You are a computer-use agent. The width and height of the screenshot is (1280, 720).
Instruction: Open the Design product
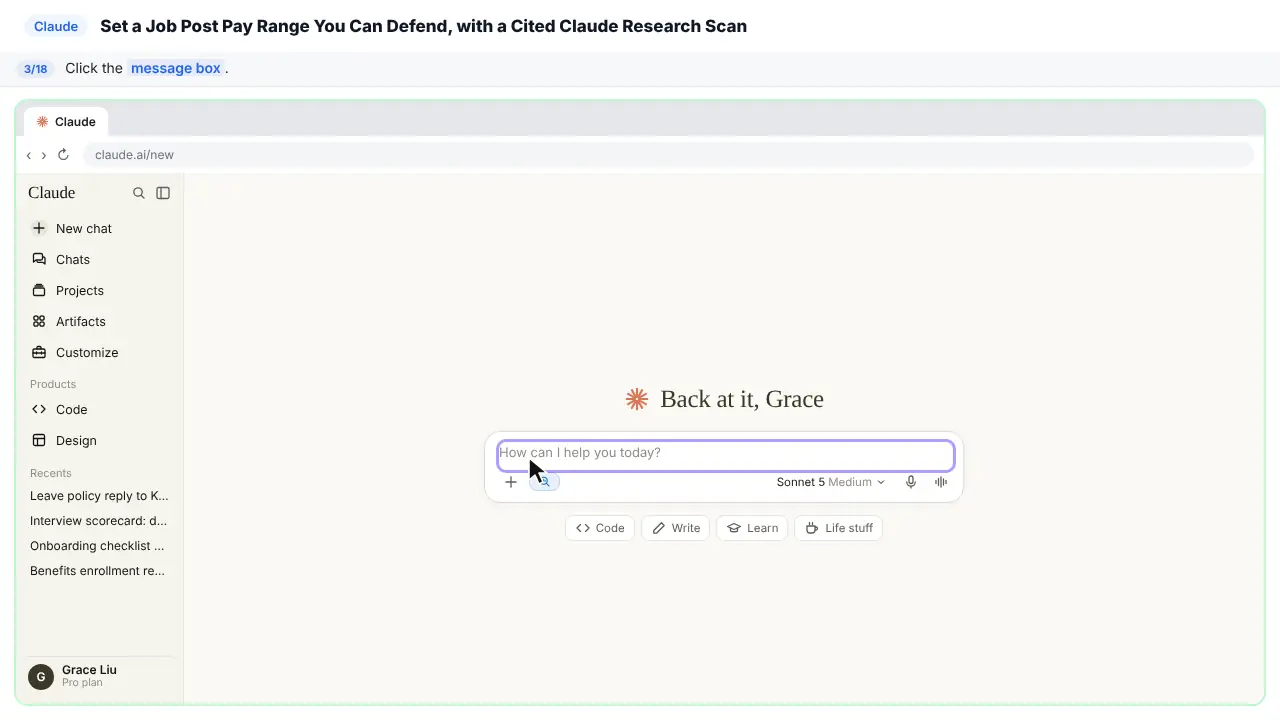click(100, 440)
